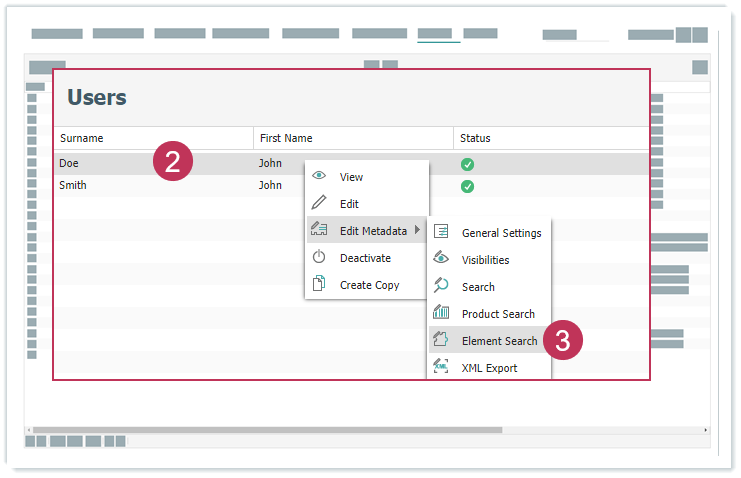Click the Product Search icon
This screenshot has height=478, width=741.
pos(441,313)
